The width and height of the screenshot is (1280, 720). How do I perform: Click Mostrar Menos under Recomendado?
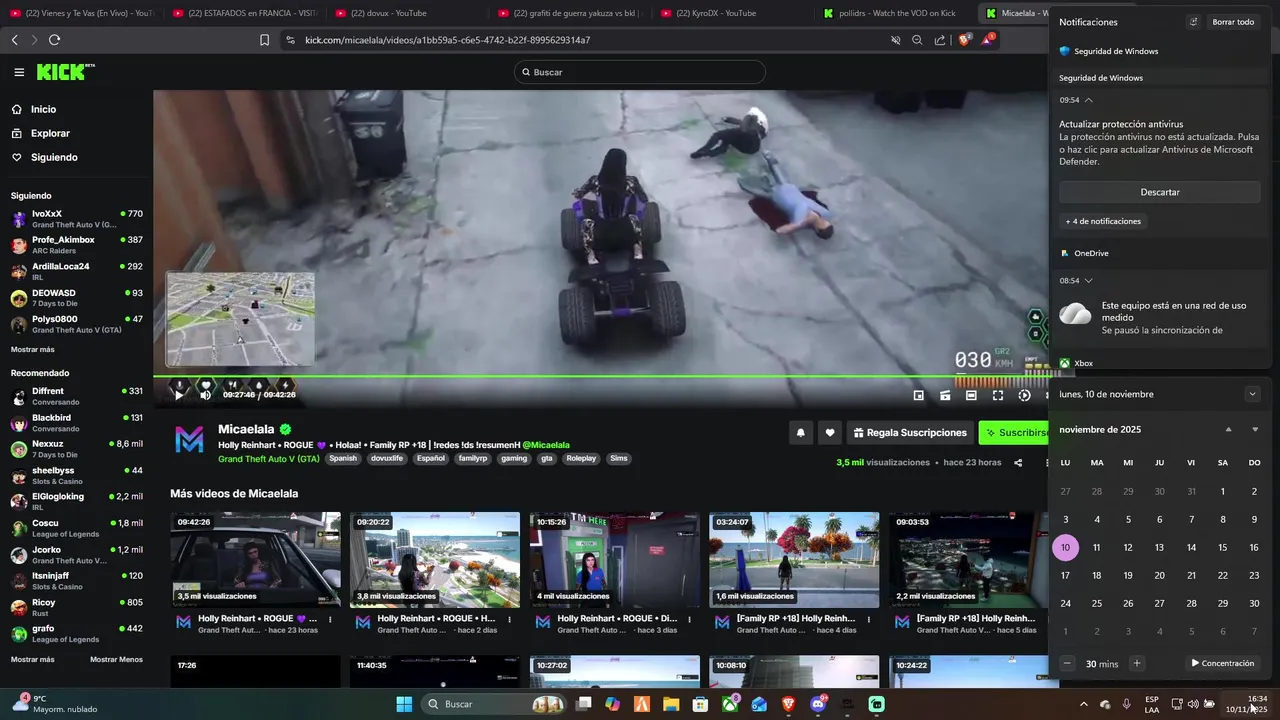pos(116,659)
